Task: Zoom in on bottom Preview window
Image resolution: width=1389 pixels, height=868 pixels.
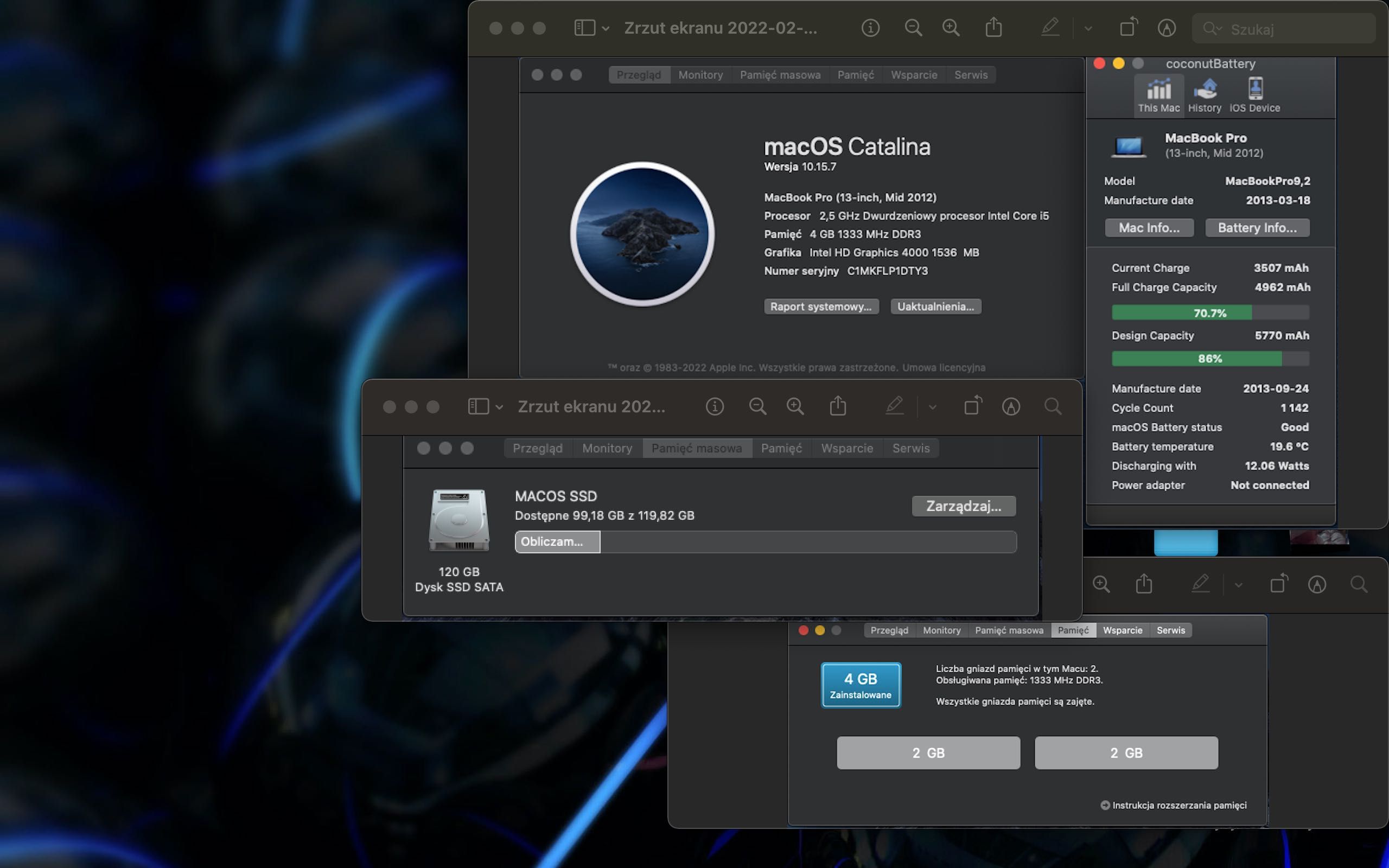Action: click(1101, 584)
